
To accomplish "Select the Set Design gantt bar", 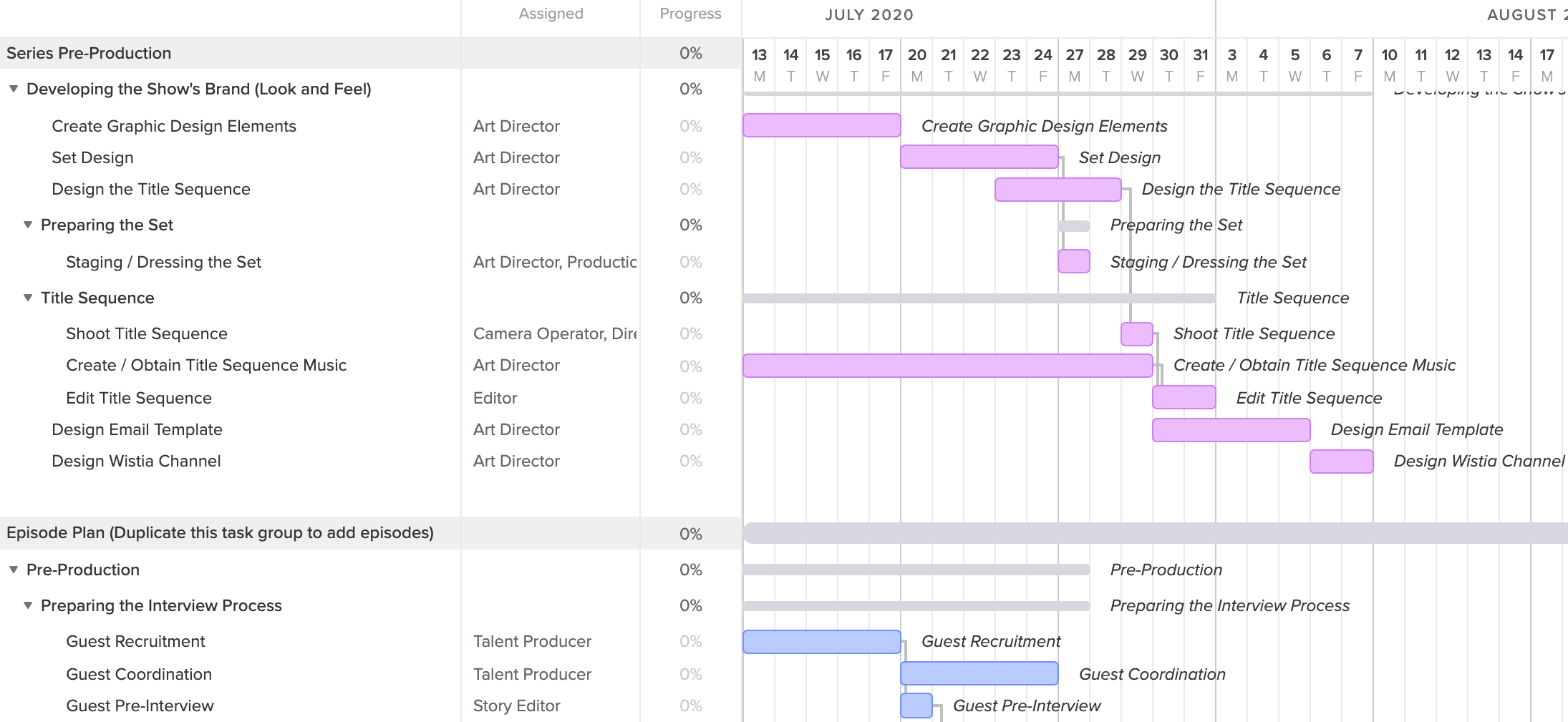I will tap(979, 157).
